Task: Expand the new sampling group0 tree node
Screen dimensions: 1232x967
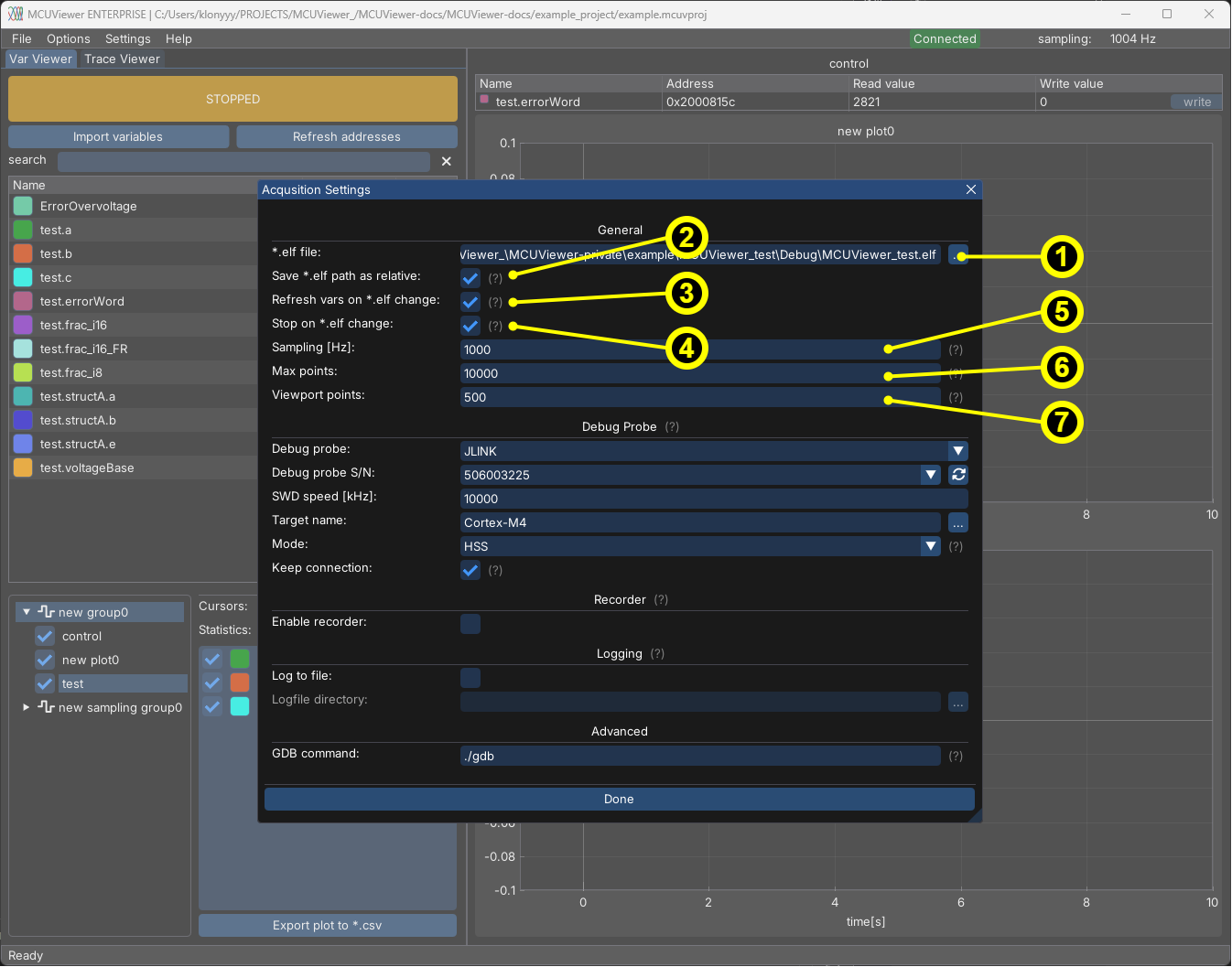Action: point(27,707)
